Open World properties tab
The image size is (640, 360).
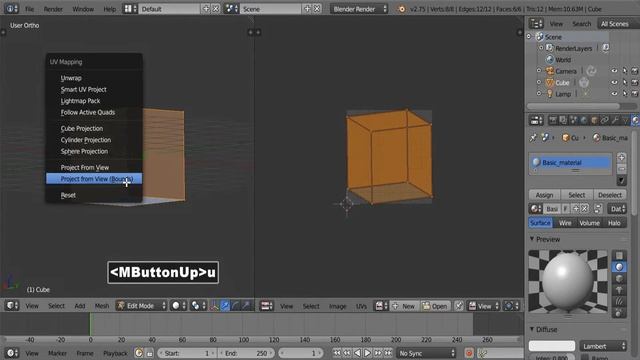[584, 120]
